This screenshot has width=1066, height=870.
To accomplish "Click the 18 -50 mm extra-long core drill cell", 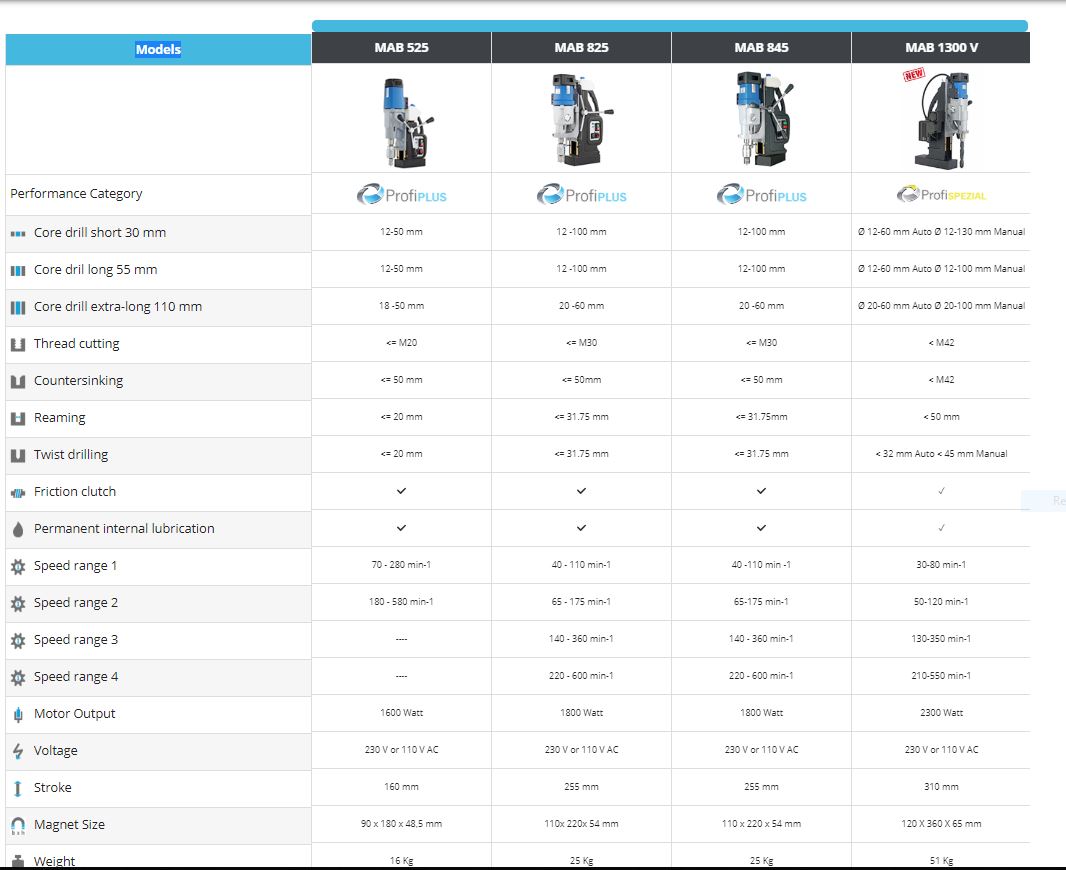I will pyautogui.click(x=401, y=306).
